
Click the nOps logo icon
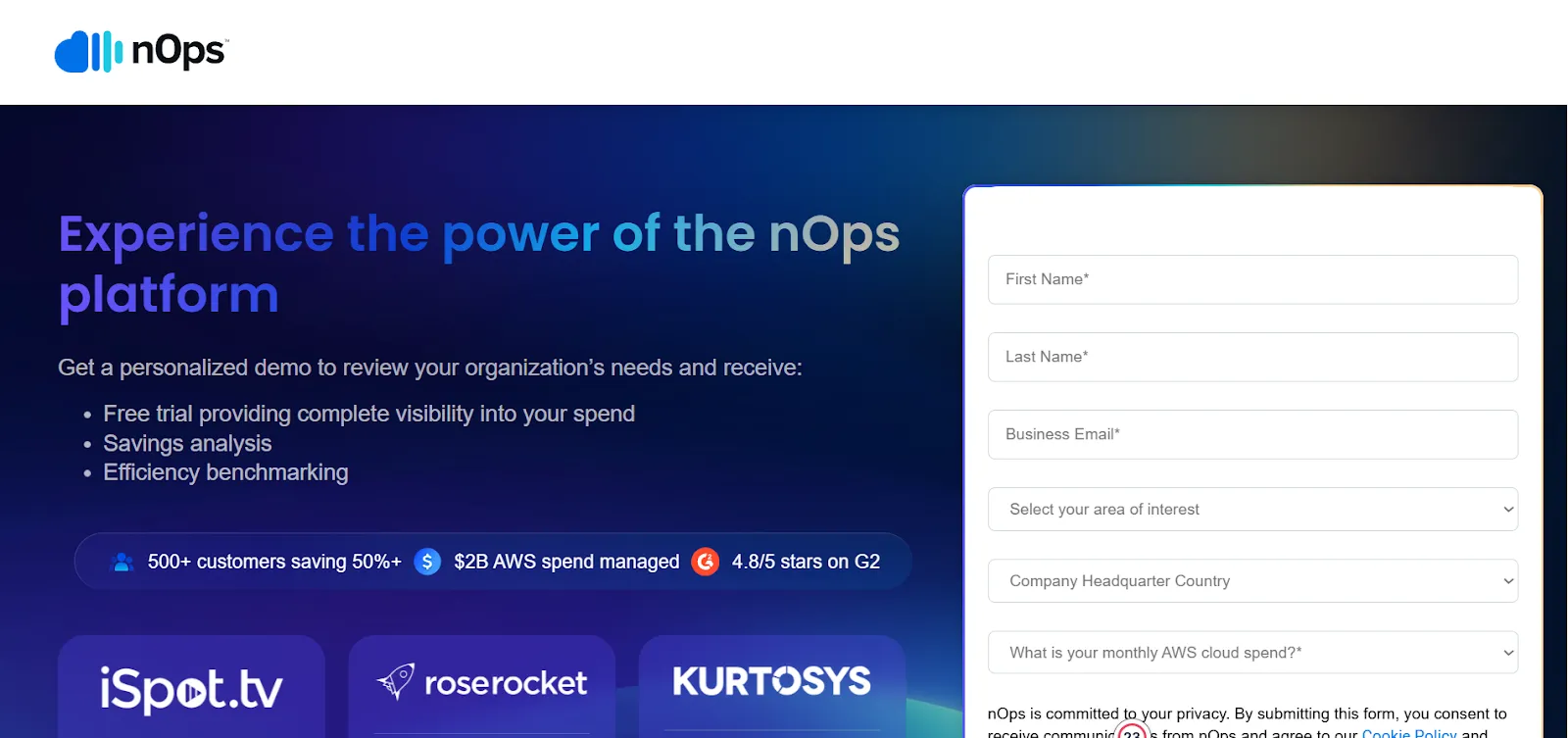pos(88,51)
